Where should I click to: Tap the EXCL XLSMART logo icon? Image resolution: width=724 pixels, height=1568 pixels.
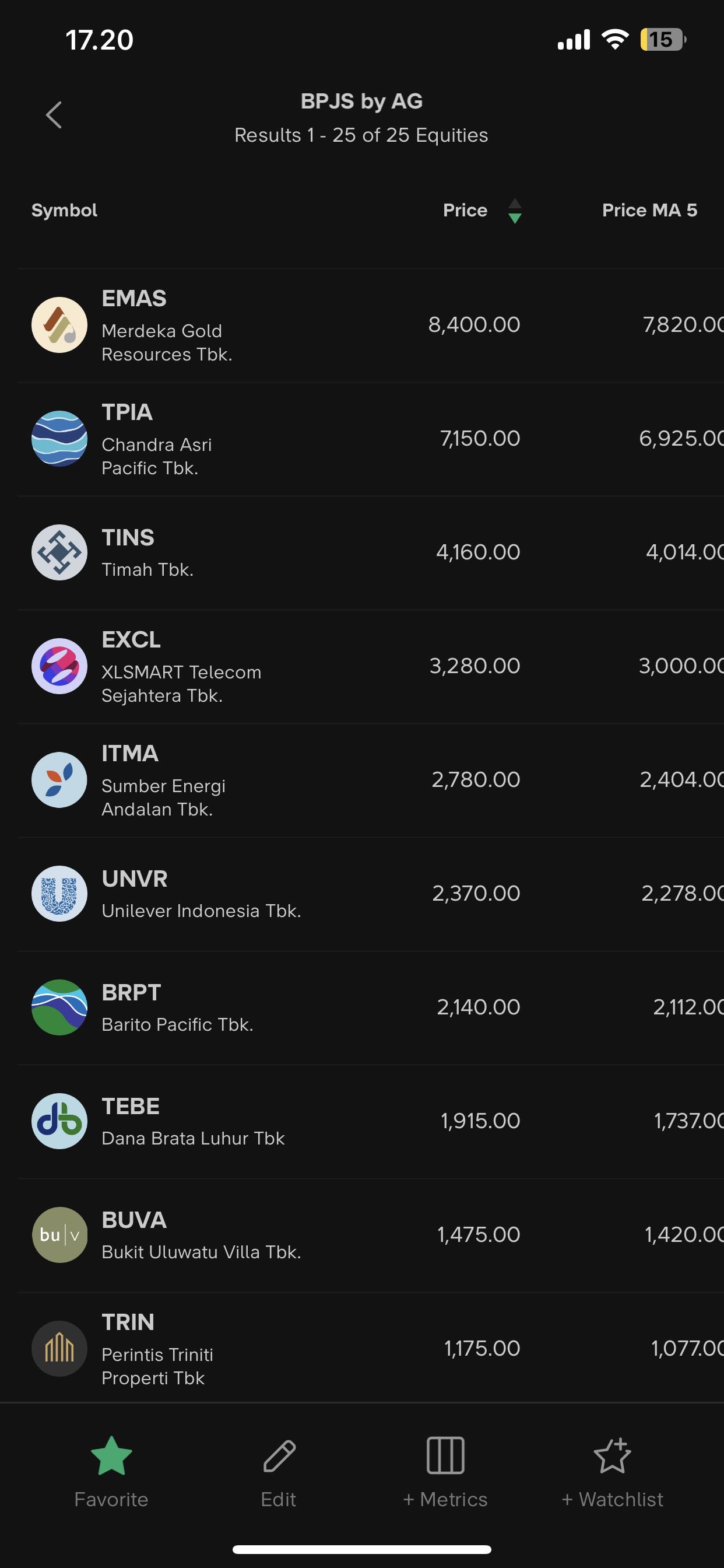point(59,666)
